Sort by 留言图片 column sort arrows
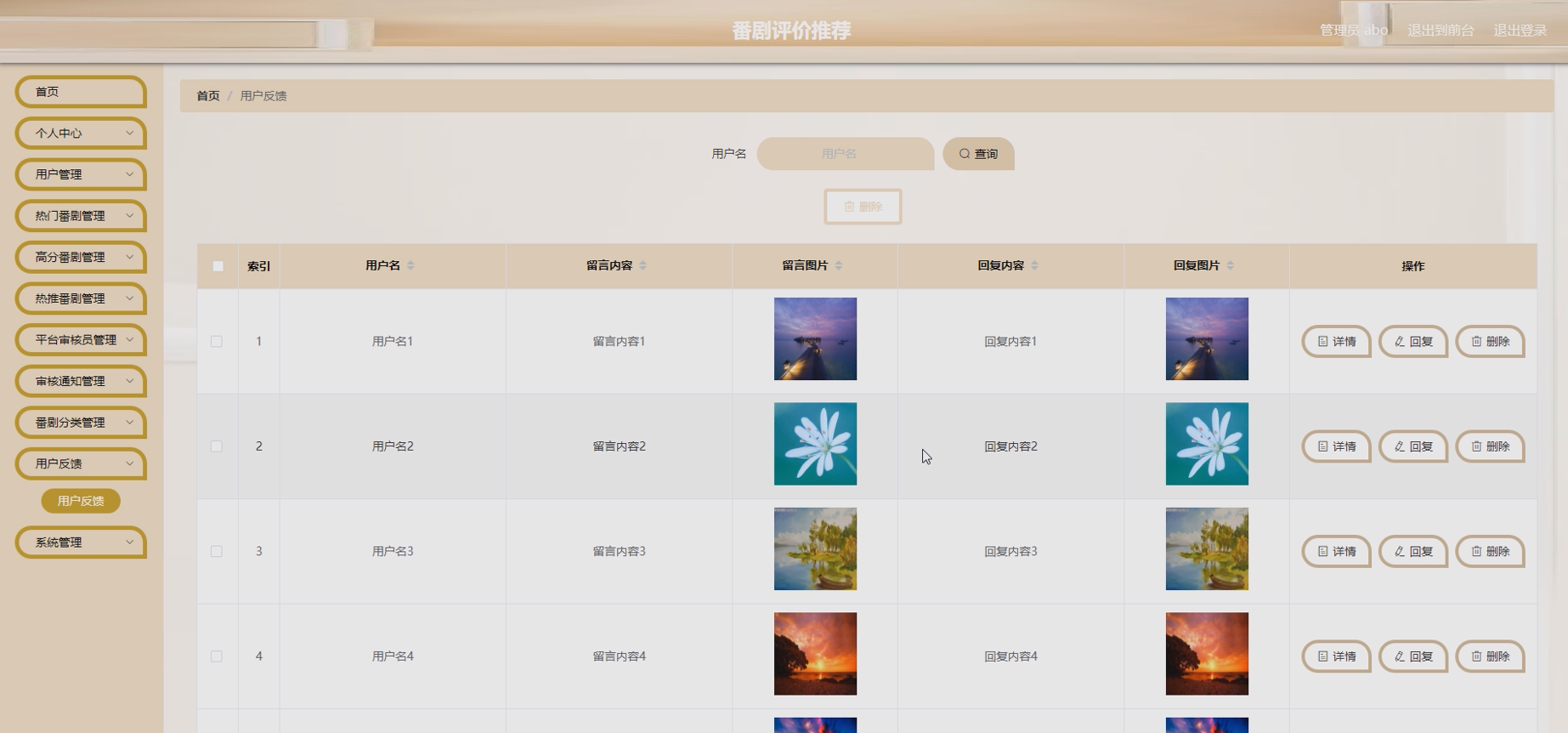Viewport: 1568px width, 733px height. (839, 265)
